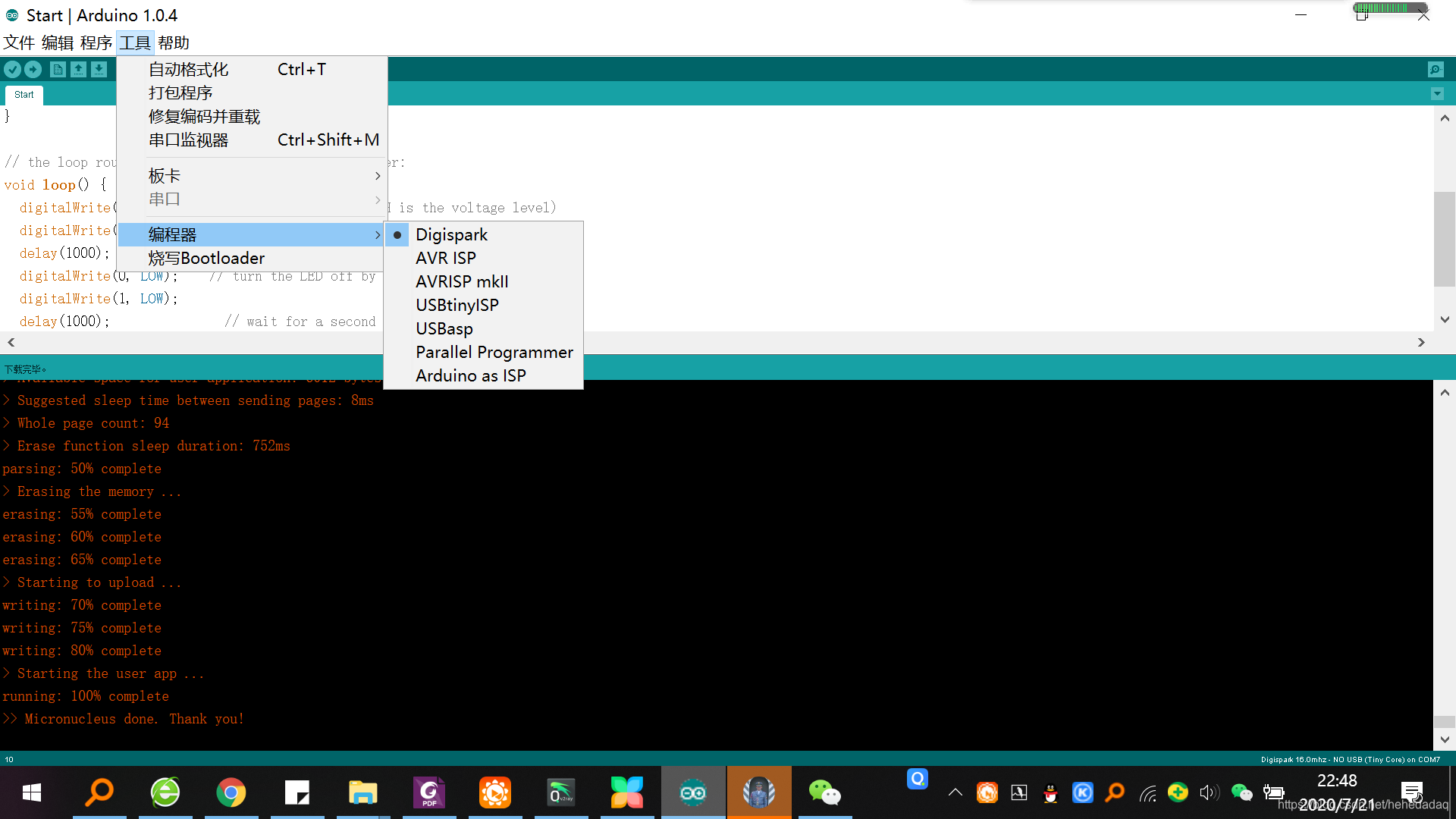Select Digispark programmer option

(x=484, y=234)
